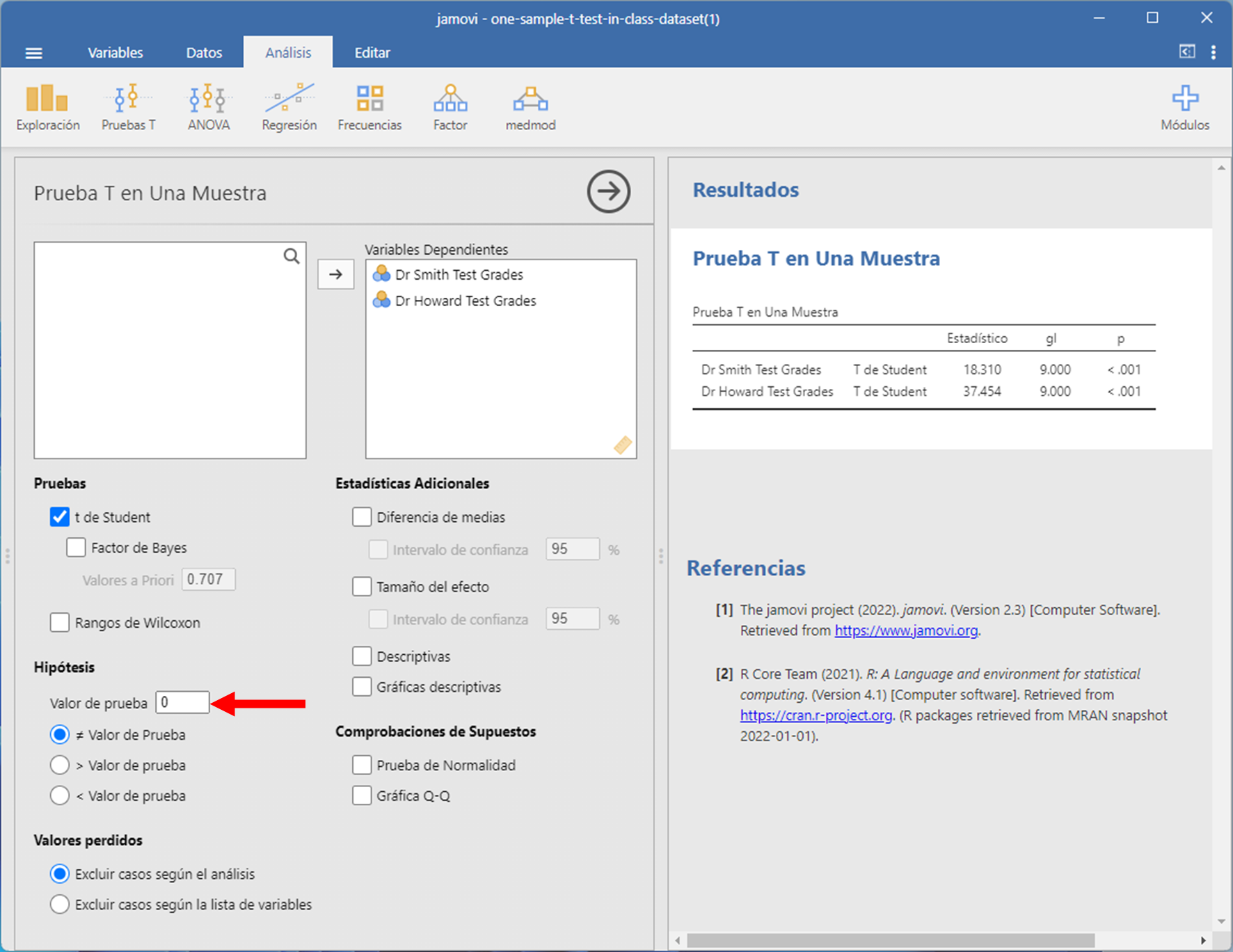Open the Regresión analysis menu
This screenshot has height=952, width=1233.
(289, 107)
